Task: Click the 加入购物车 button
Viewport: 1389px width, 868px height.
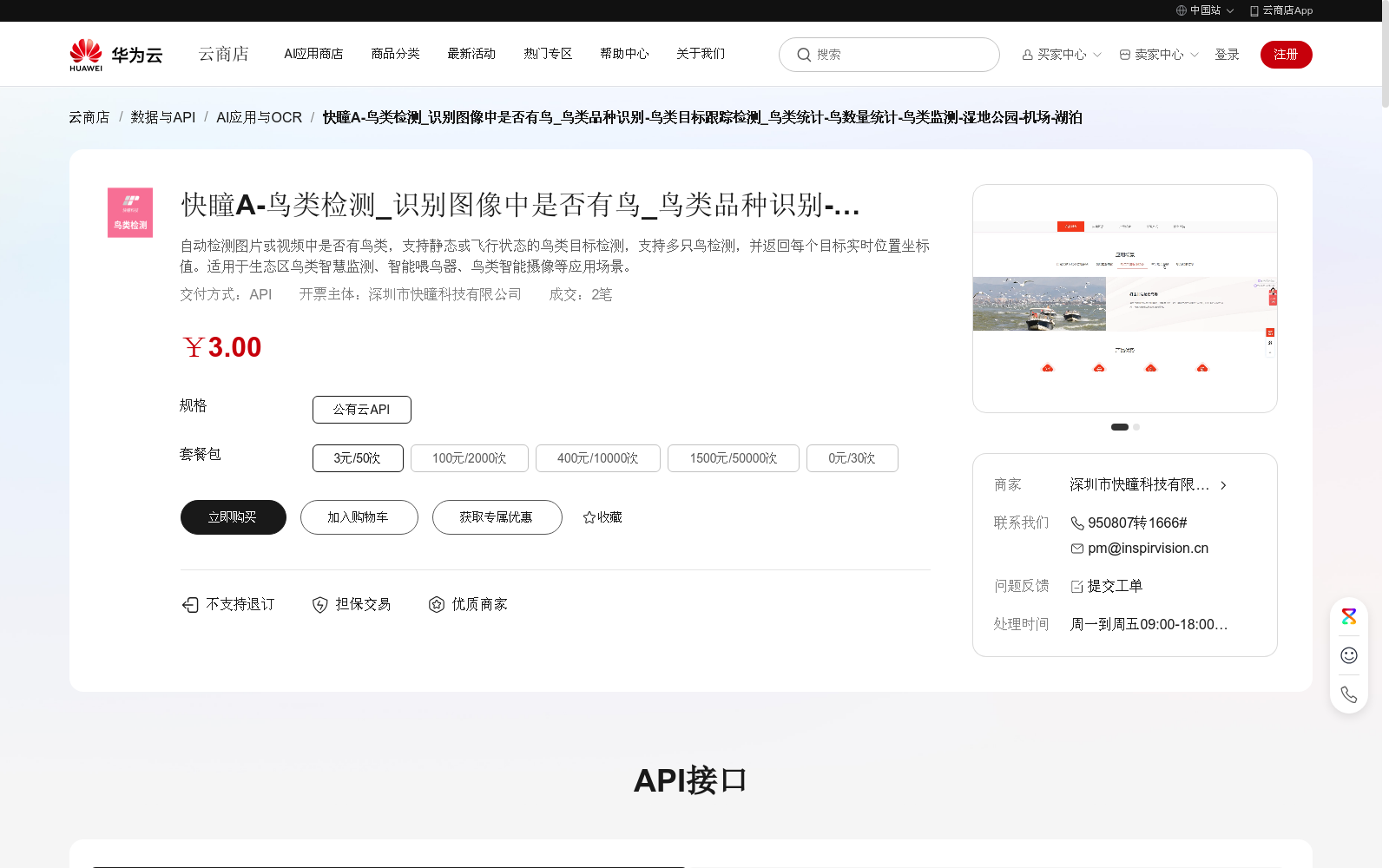Action: (x=359, y=517)
